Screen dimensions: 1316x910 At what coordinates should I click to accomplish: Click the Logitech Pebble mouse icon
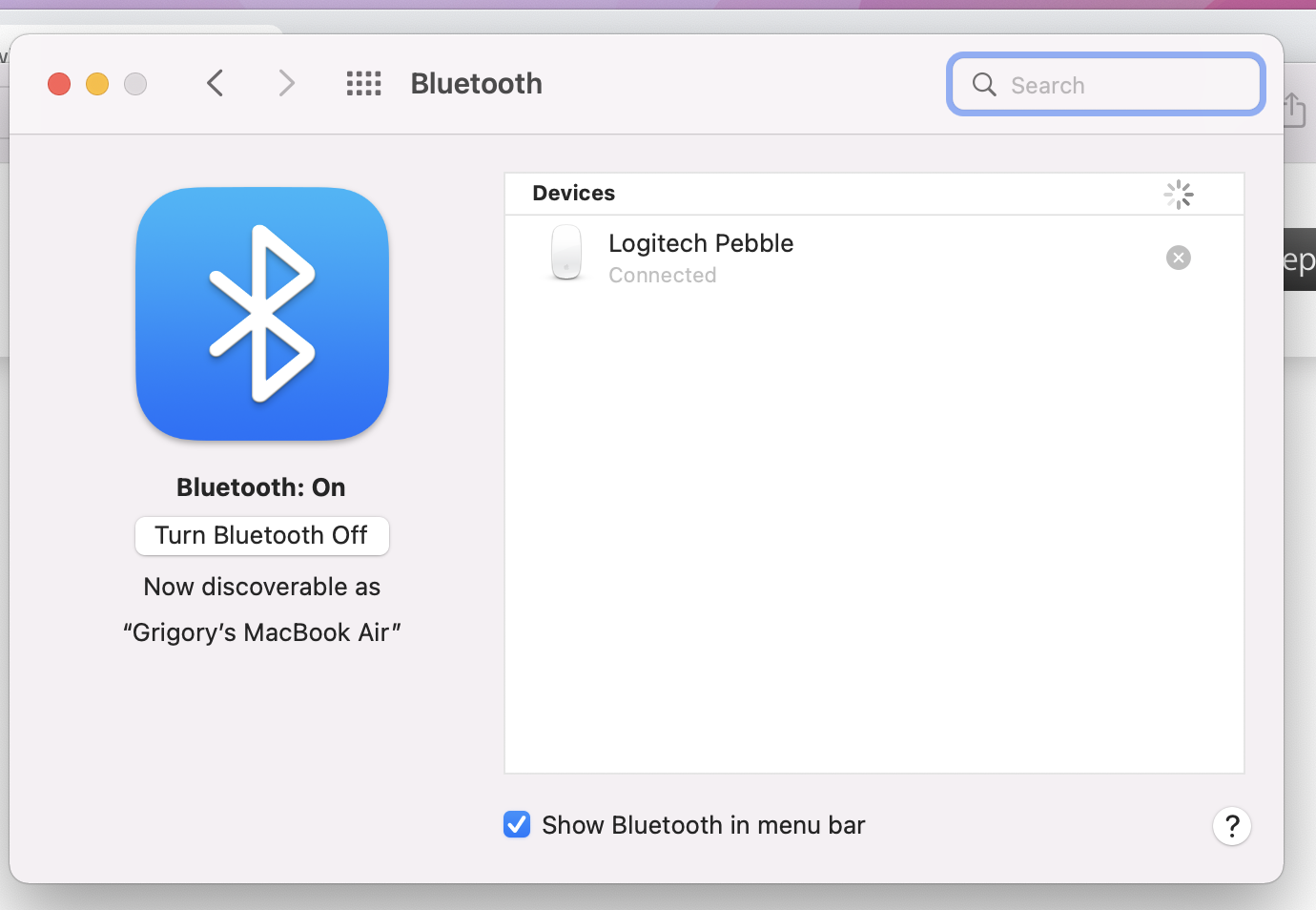click(x=566, y=253)
